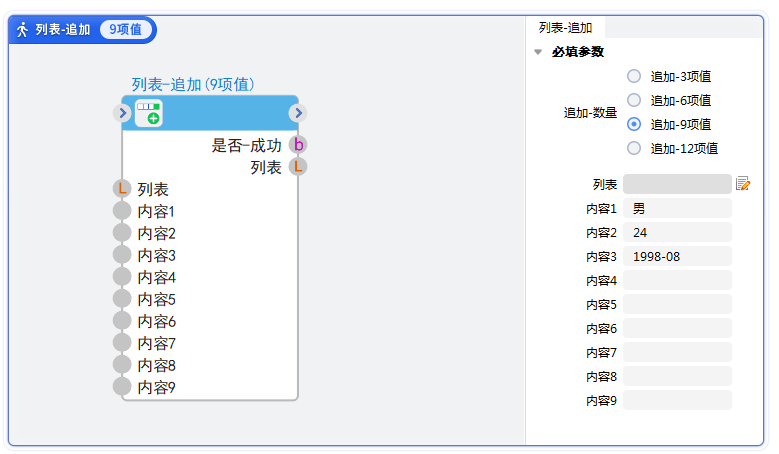Click the 列表-追加 (9项值) node title
Screen dimensions: 779x454
point(193,84)
